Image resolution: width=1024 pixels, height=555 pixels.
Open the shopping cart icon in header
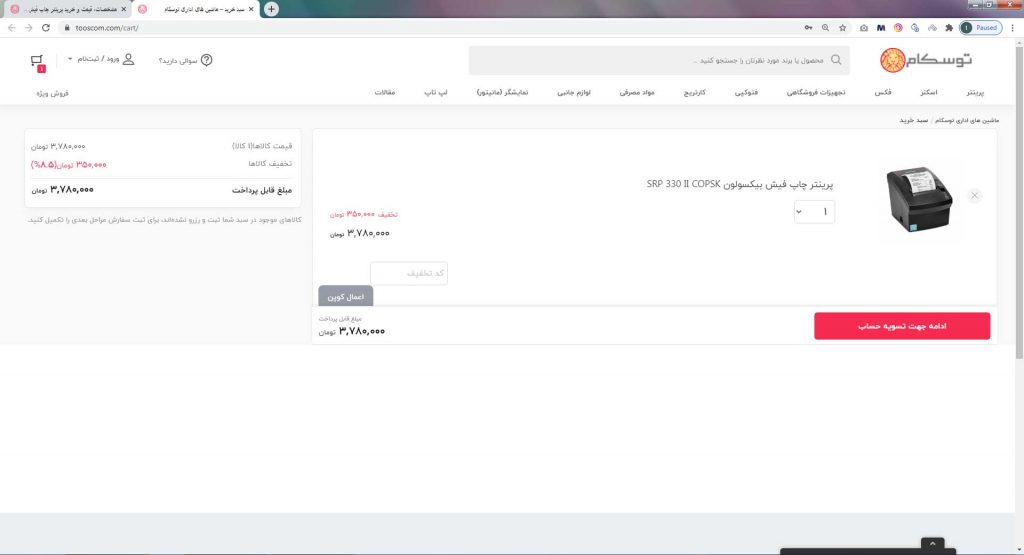37,61
